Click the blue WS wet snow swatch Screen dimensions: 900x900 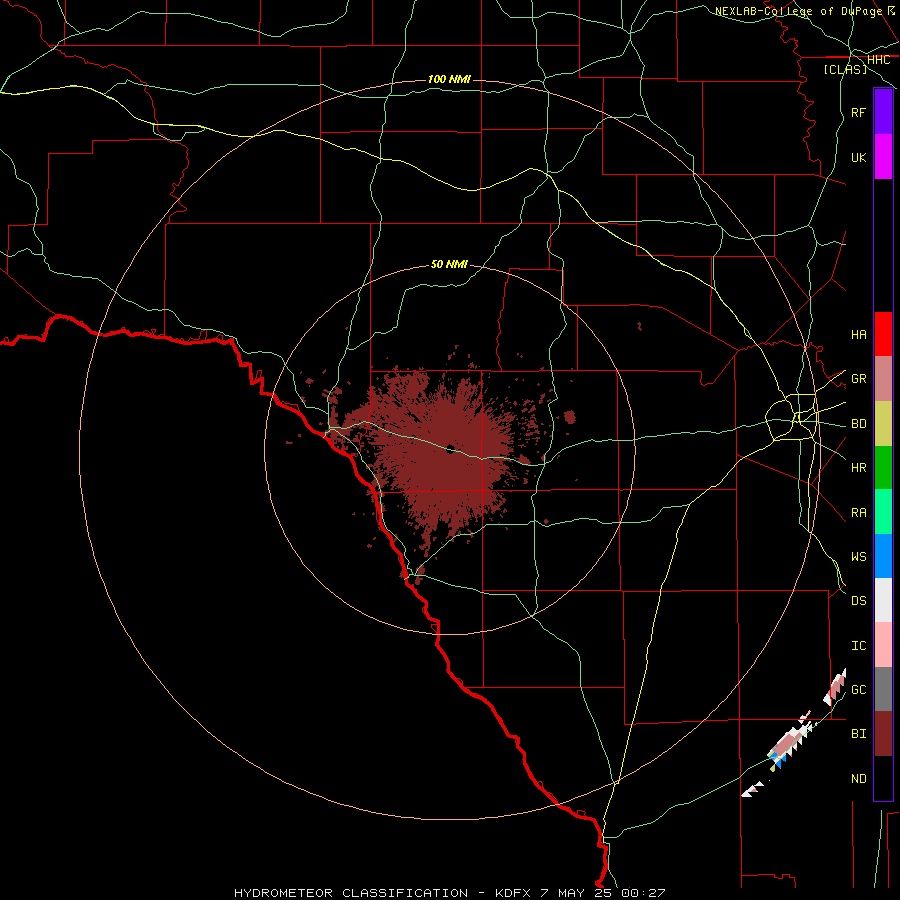coord(883,556)
